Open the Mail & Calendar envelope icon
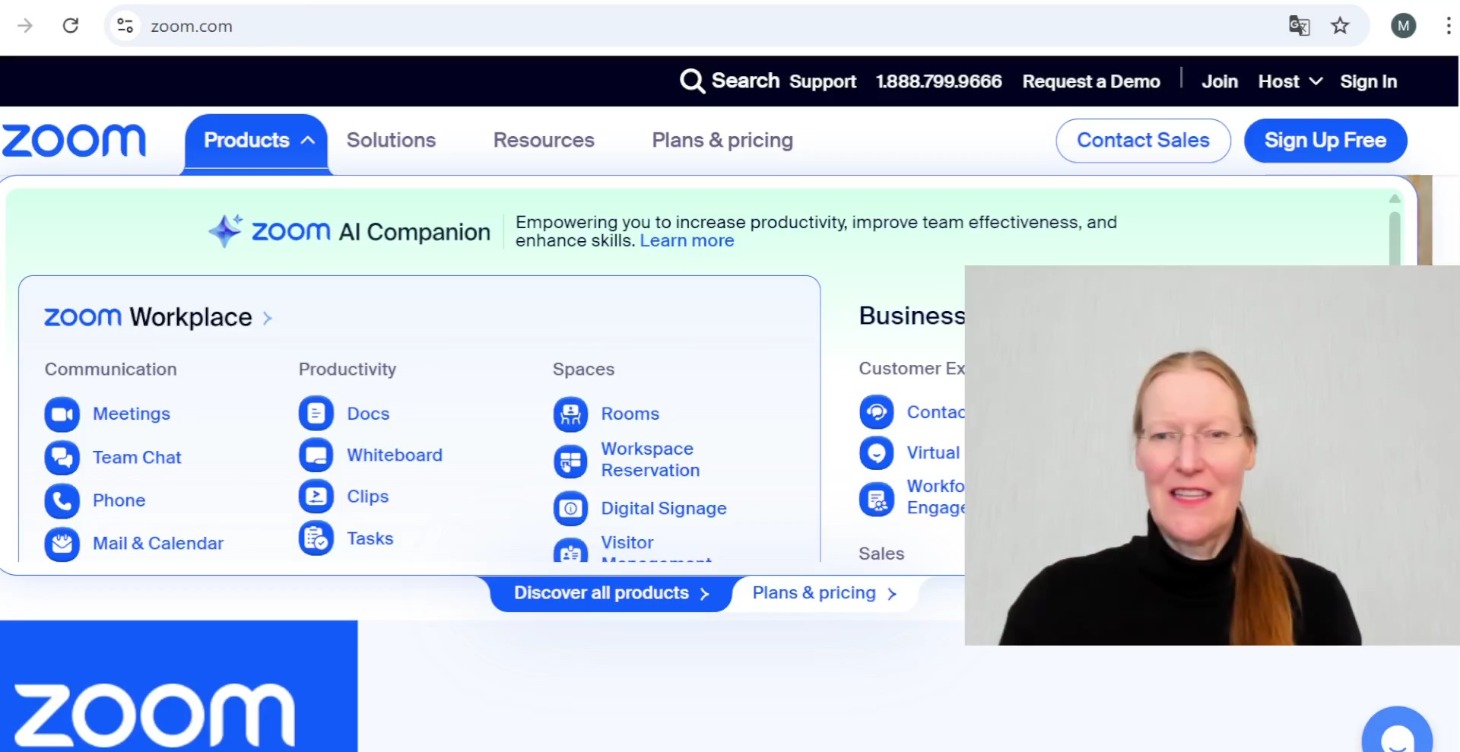1460x752 pixels. (62, 543)
